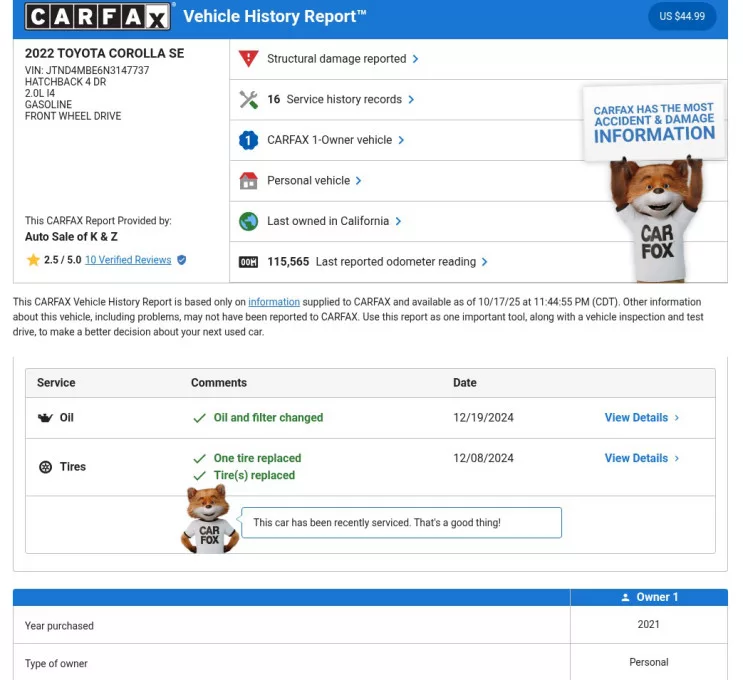The width and height of the screenshot is (743, 680).
Task: Click the blue 1-Owner badge icon
Action: [x=249, y=141]
